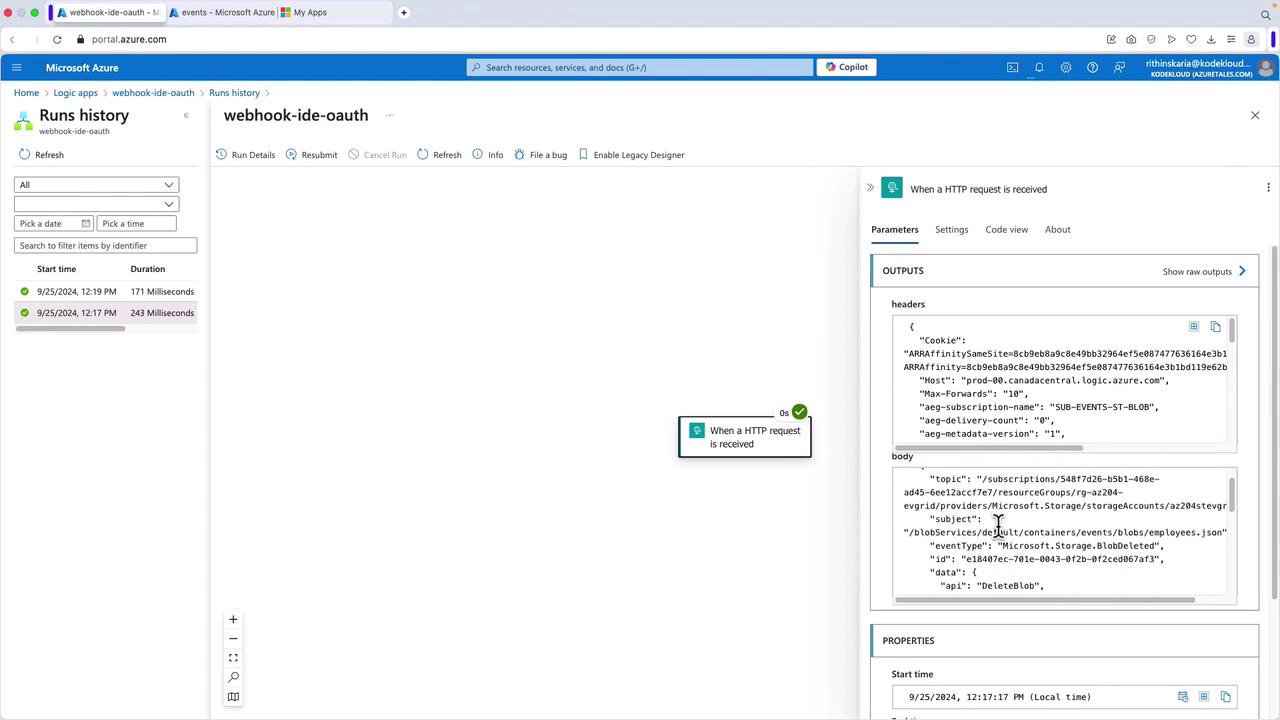Click the File a bug button
Screen dimensions: 1280x720
540,155
